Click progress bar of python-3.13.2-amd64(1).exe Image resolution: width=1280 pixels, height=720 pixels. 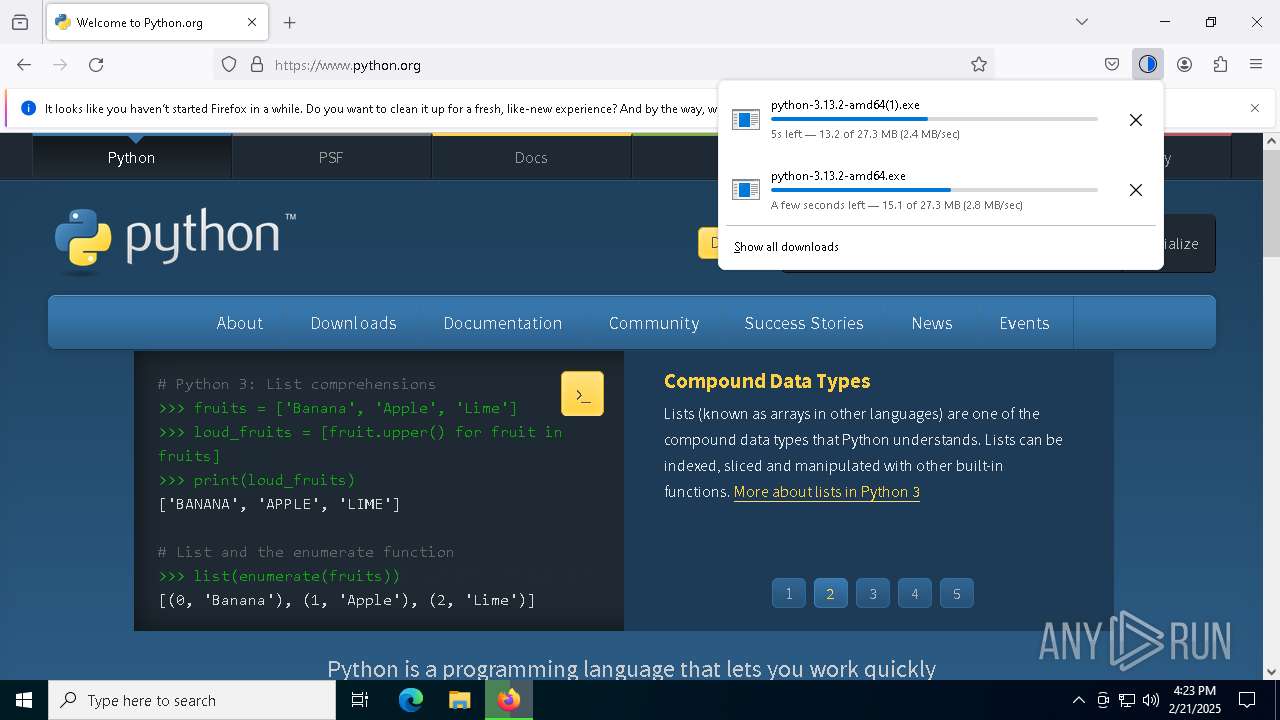[934, 119]
